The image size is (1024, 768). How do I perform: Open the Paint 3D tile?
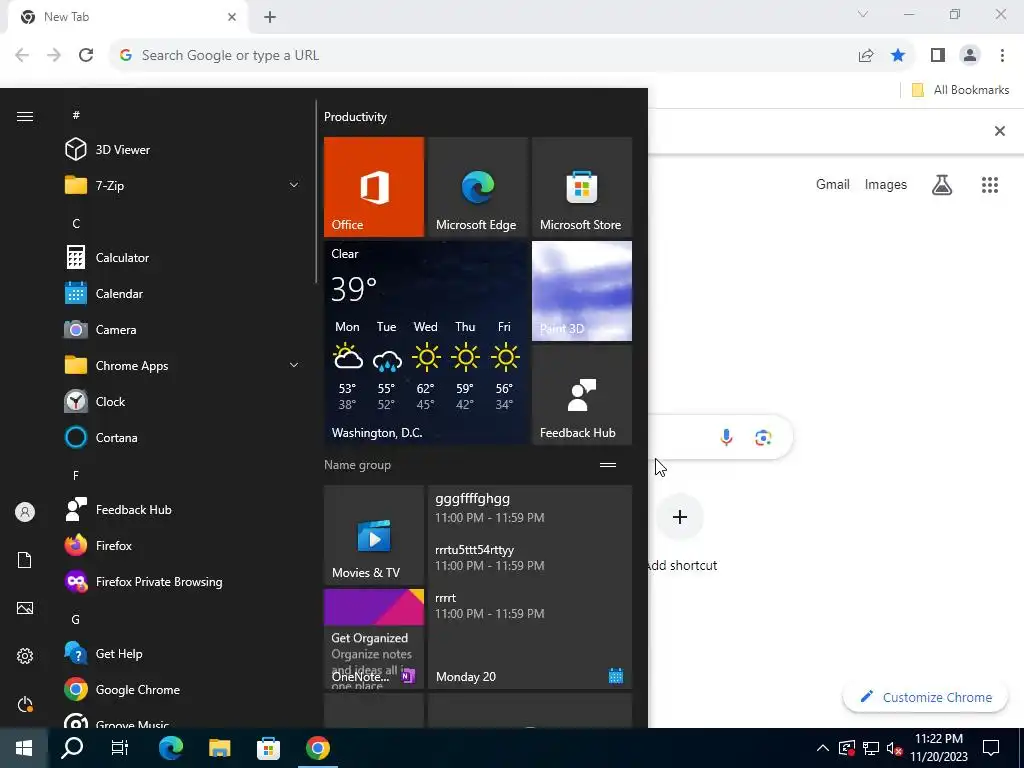(582, 291)
